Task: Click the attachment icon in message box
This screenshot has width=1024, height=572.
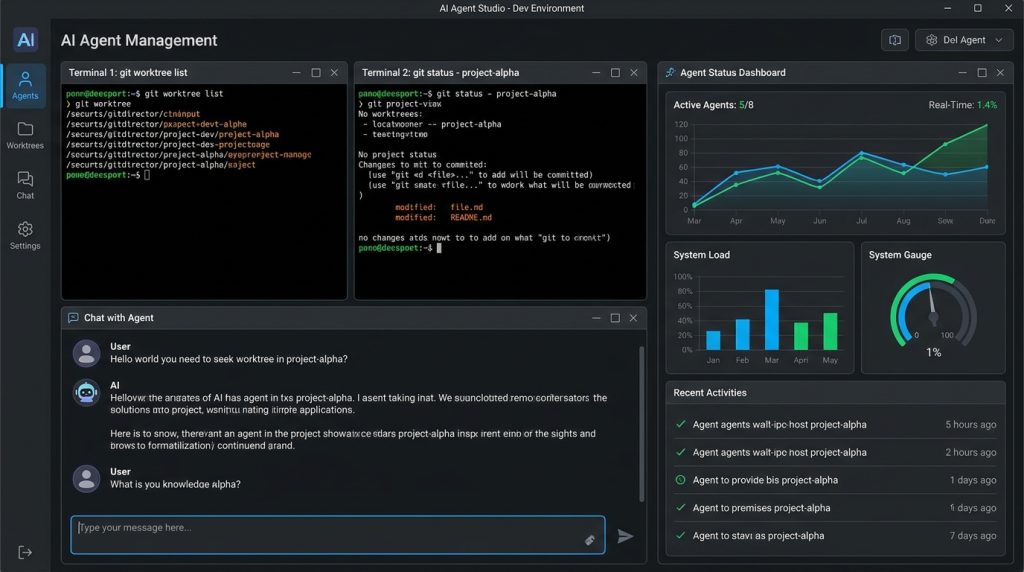Action: click(590, 540)
